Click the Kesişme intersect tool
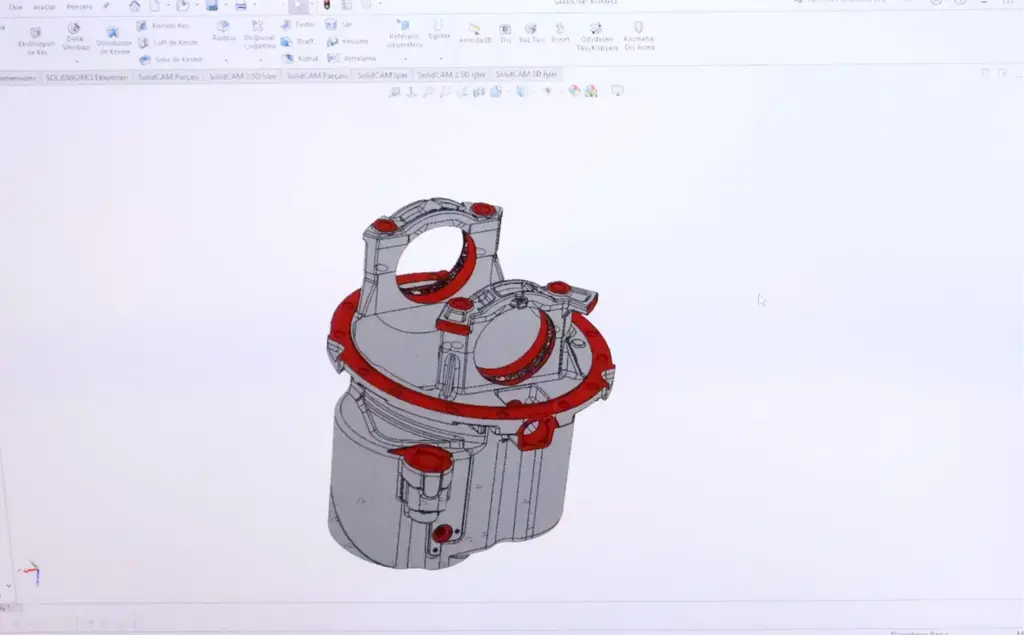 click(x=347, y=41)
